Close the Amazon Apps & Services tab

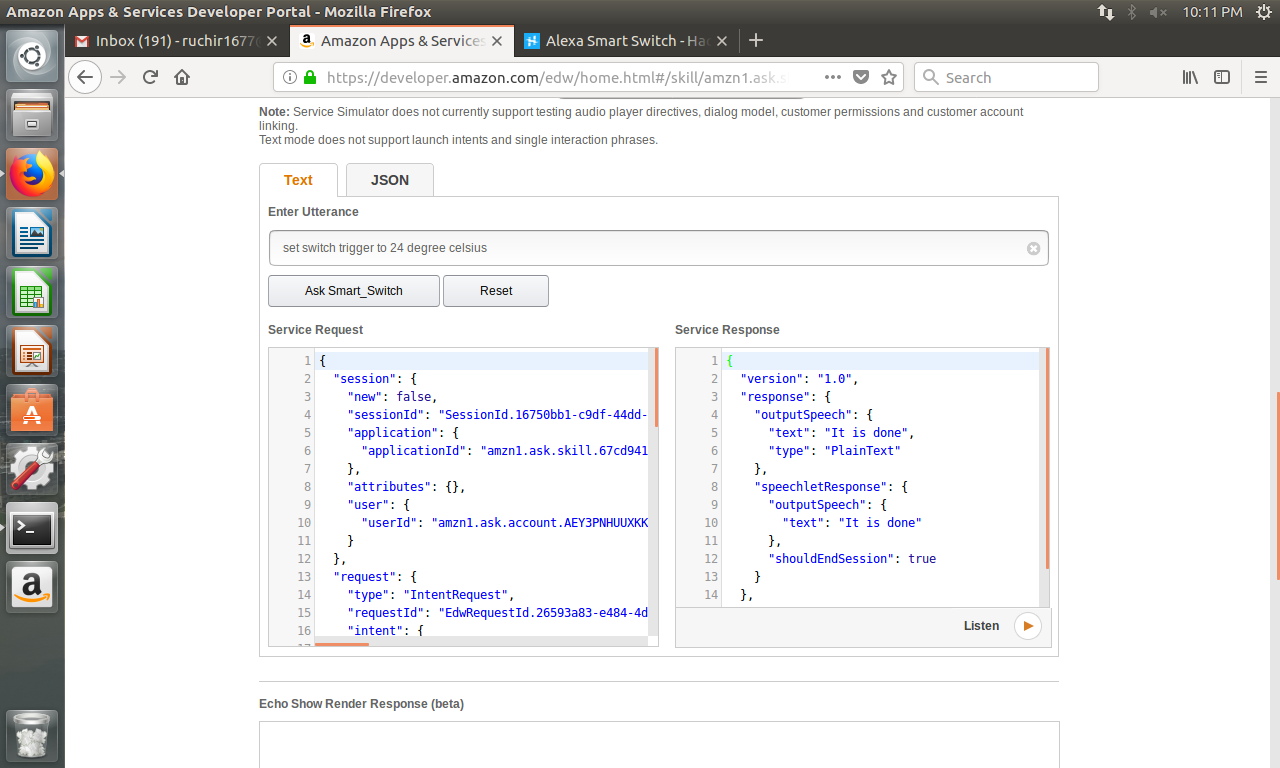pyautogui.click(x=497, y=41)
